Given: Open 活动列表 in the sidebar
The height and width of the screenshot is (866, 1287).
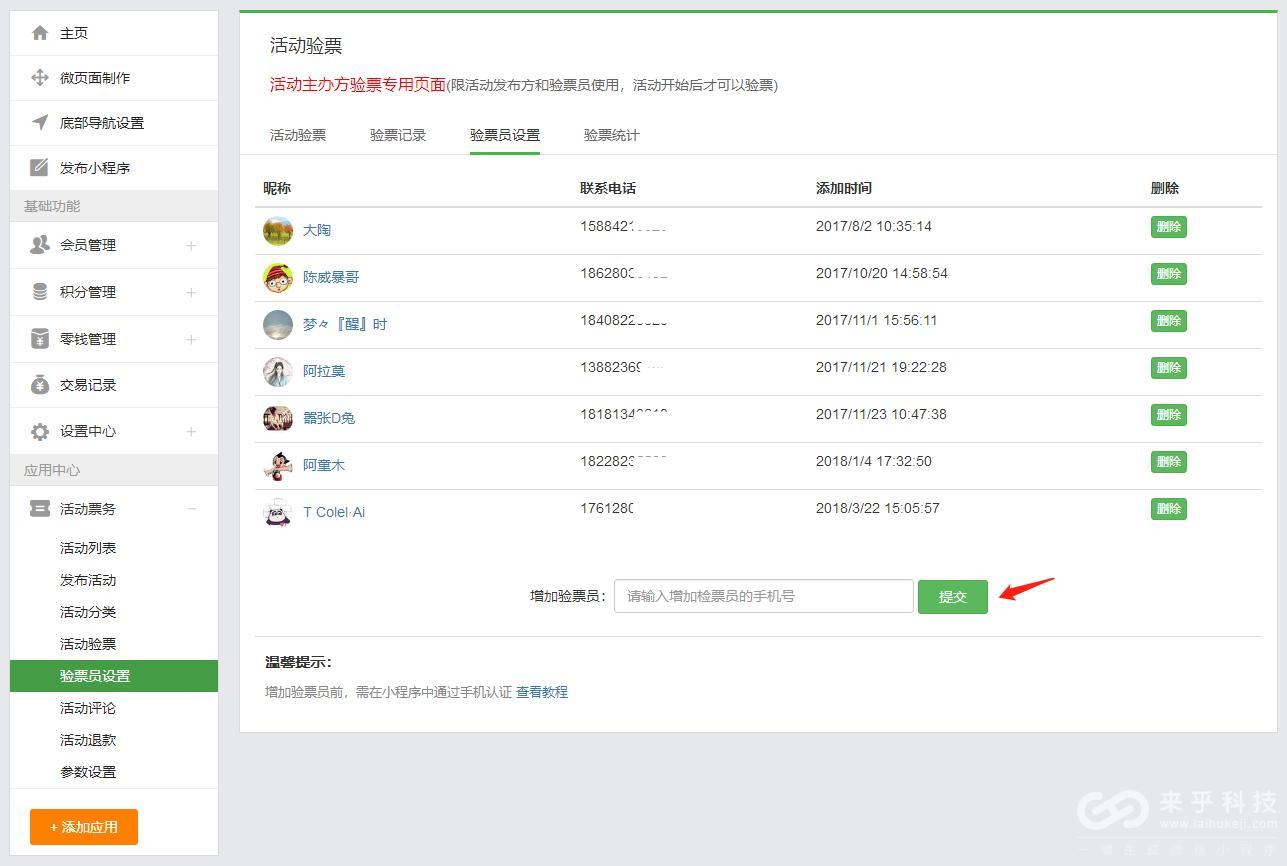Looking at the screenshot, I should click(x=88, y=548).
